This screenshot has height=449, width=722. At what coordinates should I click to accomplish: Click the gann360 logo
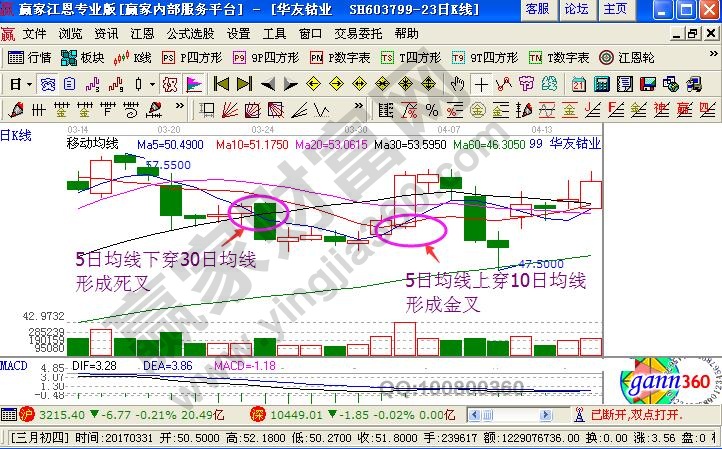(x=661, y=380)
